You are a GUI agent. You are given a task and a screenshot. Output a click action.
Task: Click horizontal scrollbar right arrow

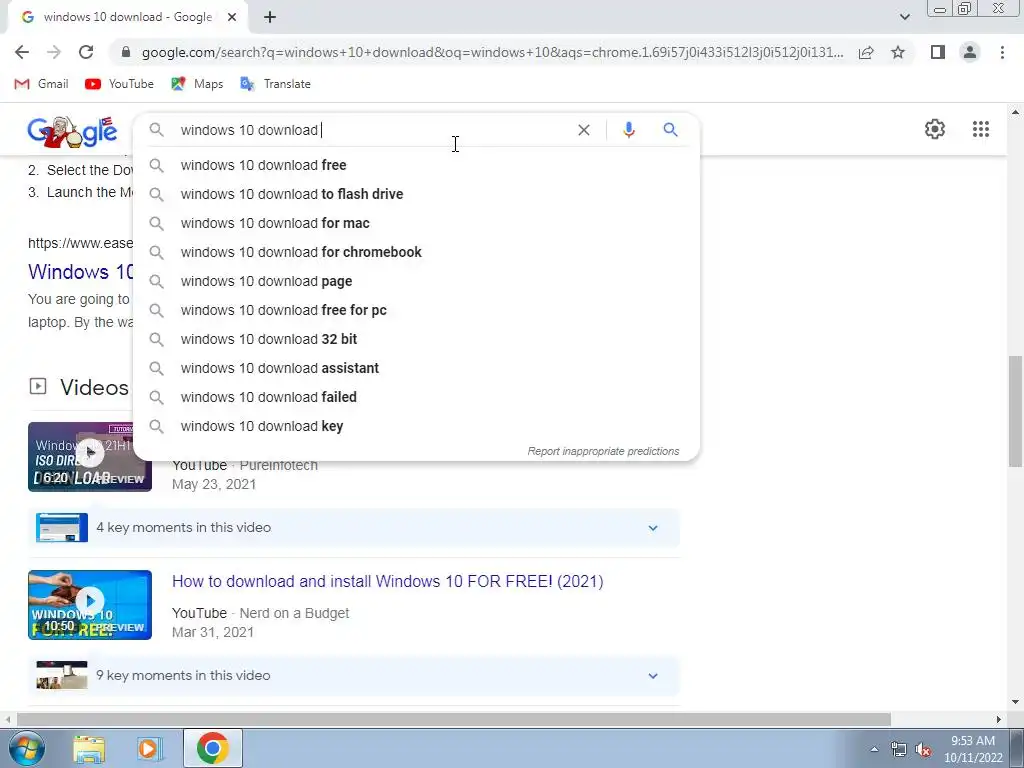coord(999,719)
